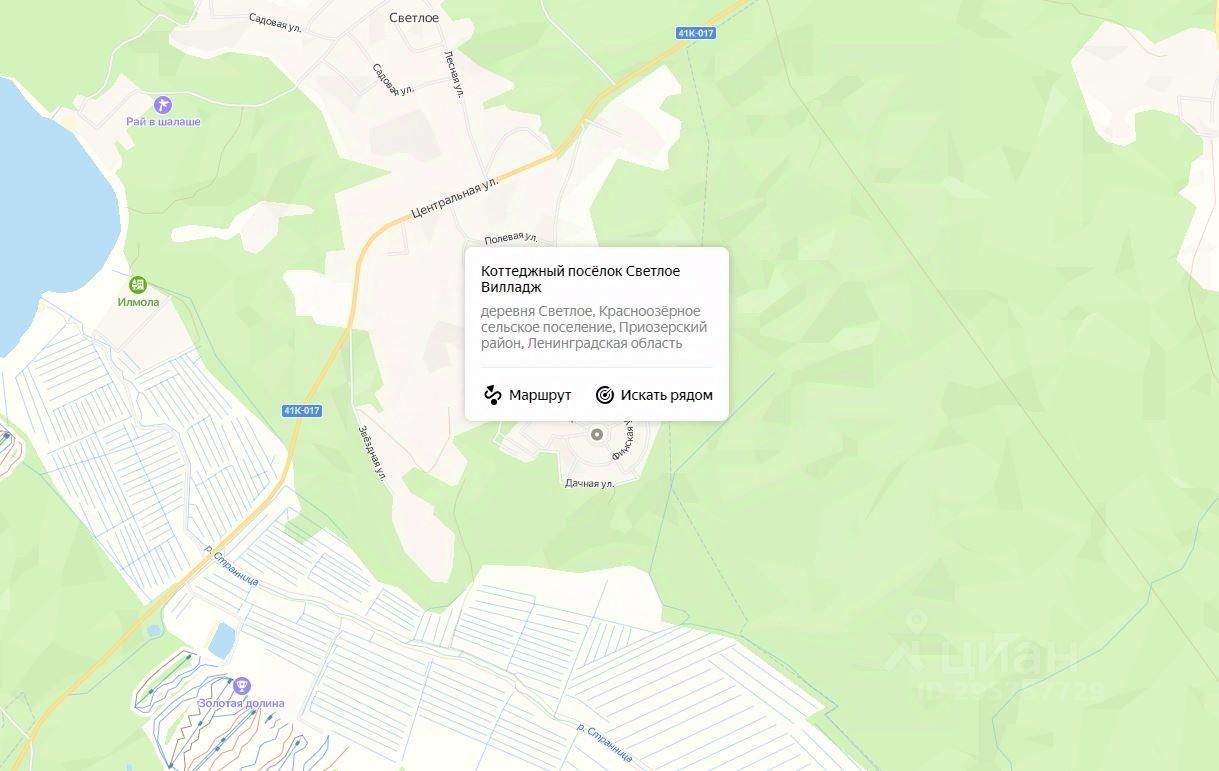The image size is (1219, 771).
Task: Click the Коттеджный посёлок Светлое Вилладж title
Action: point(580,279)
